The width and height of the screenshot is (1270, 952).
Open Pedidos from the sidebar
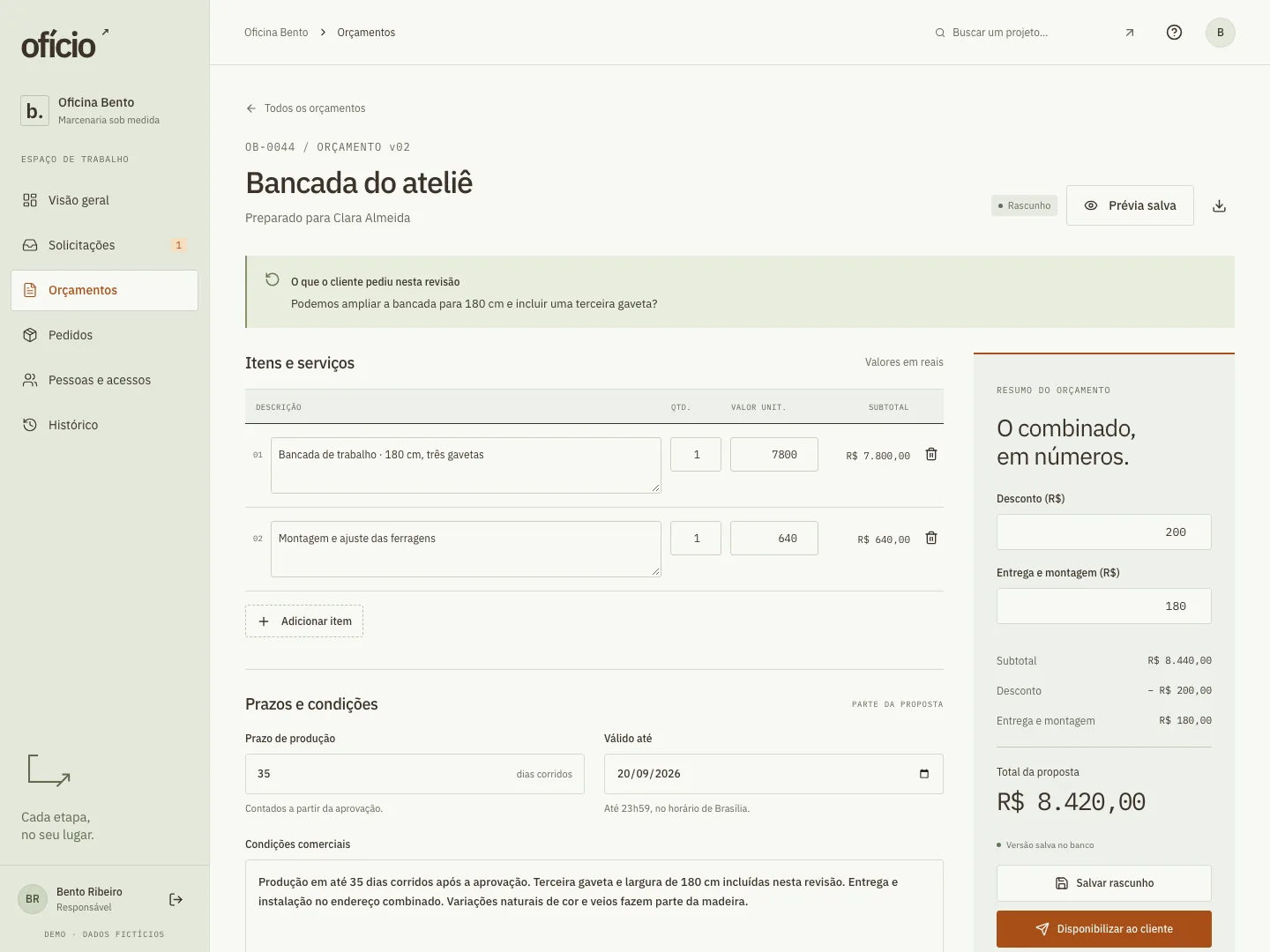point(104,335)
